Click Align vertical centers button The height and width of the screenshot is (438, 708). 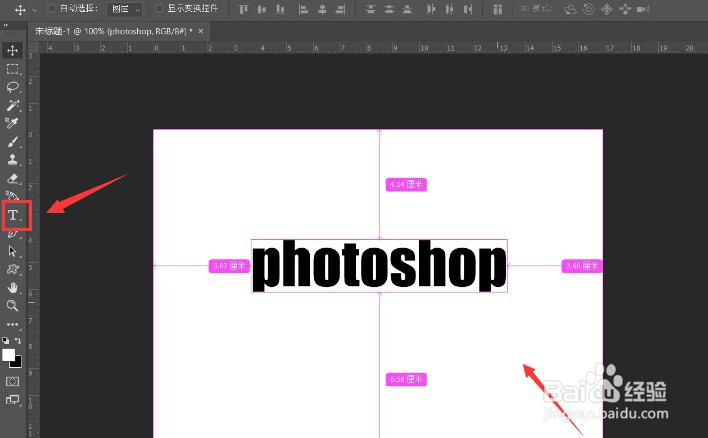pos(261,9)
